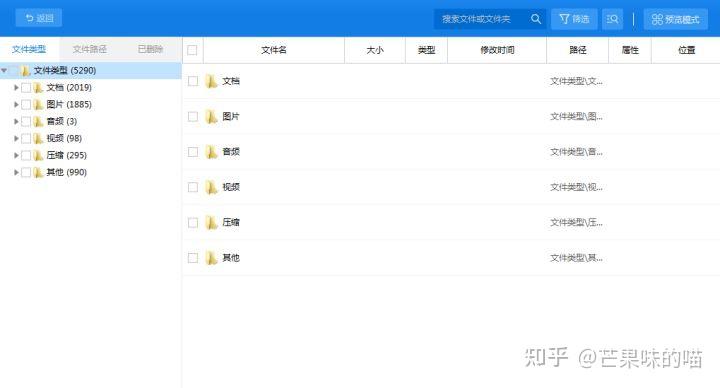Image resolution: width=720 pixels, height=388 pixels.
Task: Select the 已删除 tab
Action: pos(150,49)
